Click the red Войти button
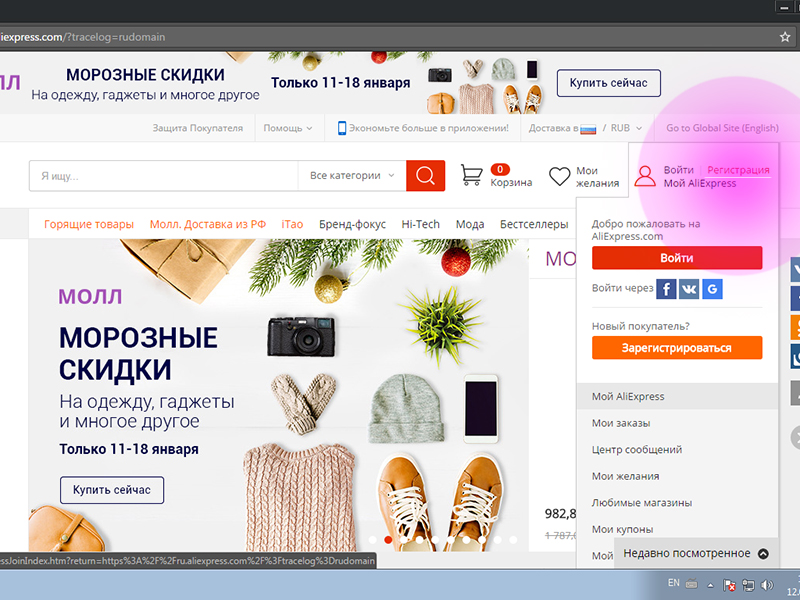This screenshot has width=800, height=600. pyautogui.click(x=677, y=258)
